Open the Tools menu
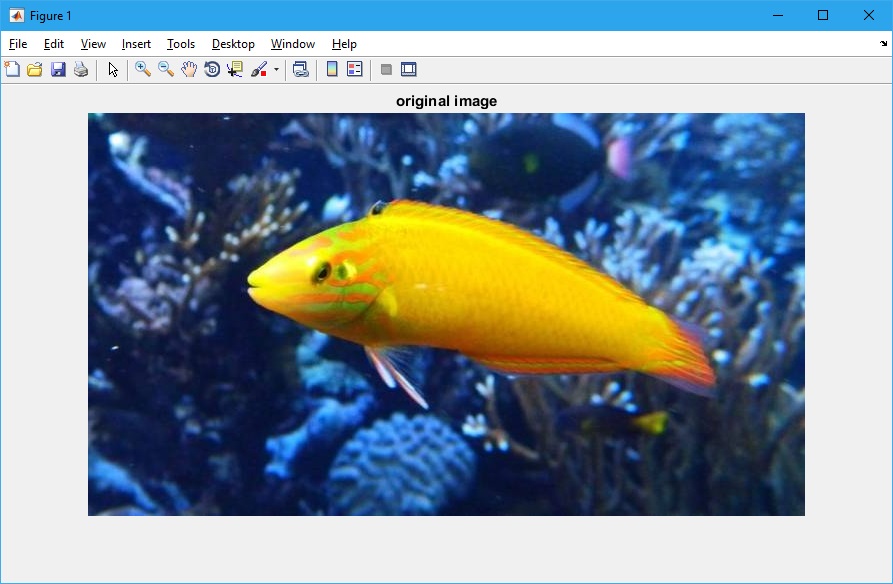 181,44
